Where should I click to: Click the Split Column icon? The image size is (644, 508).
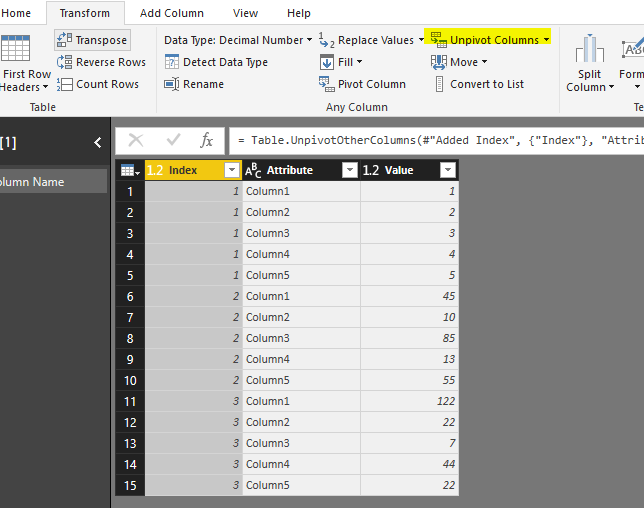coord(589,48)
